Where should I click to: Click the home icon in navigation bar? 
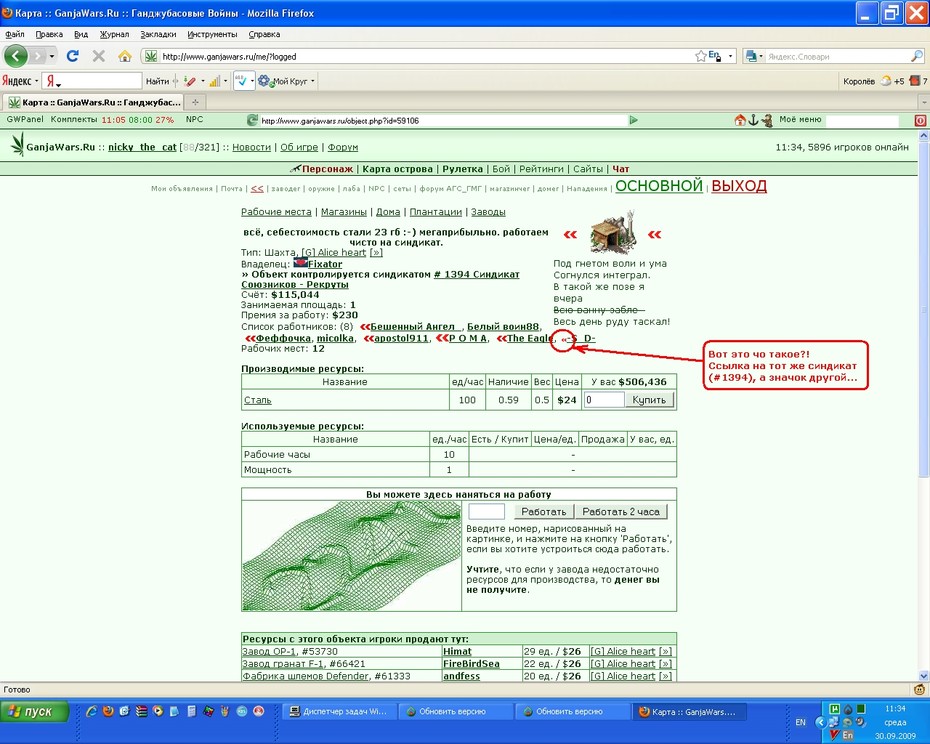point(125,56)
